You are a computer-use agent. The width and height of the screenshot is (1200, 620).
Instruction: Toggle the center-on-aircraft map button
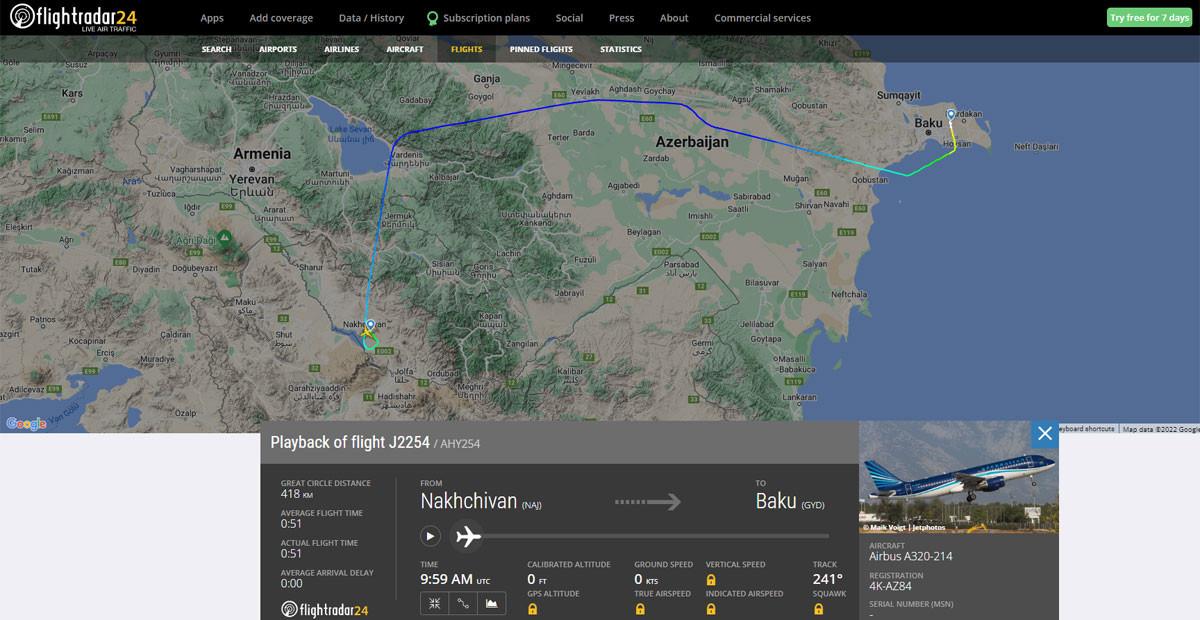tap(435, 603)
